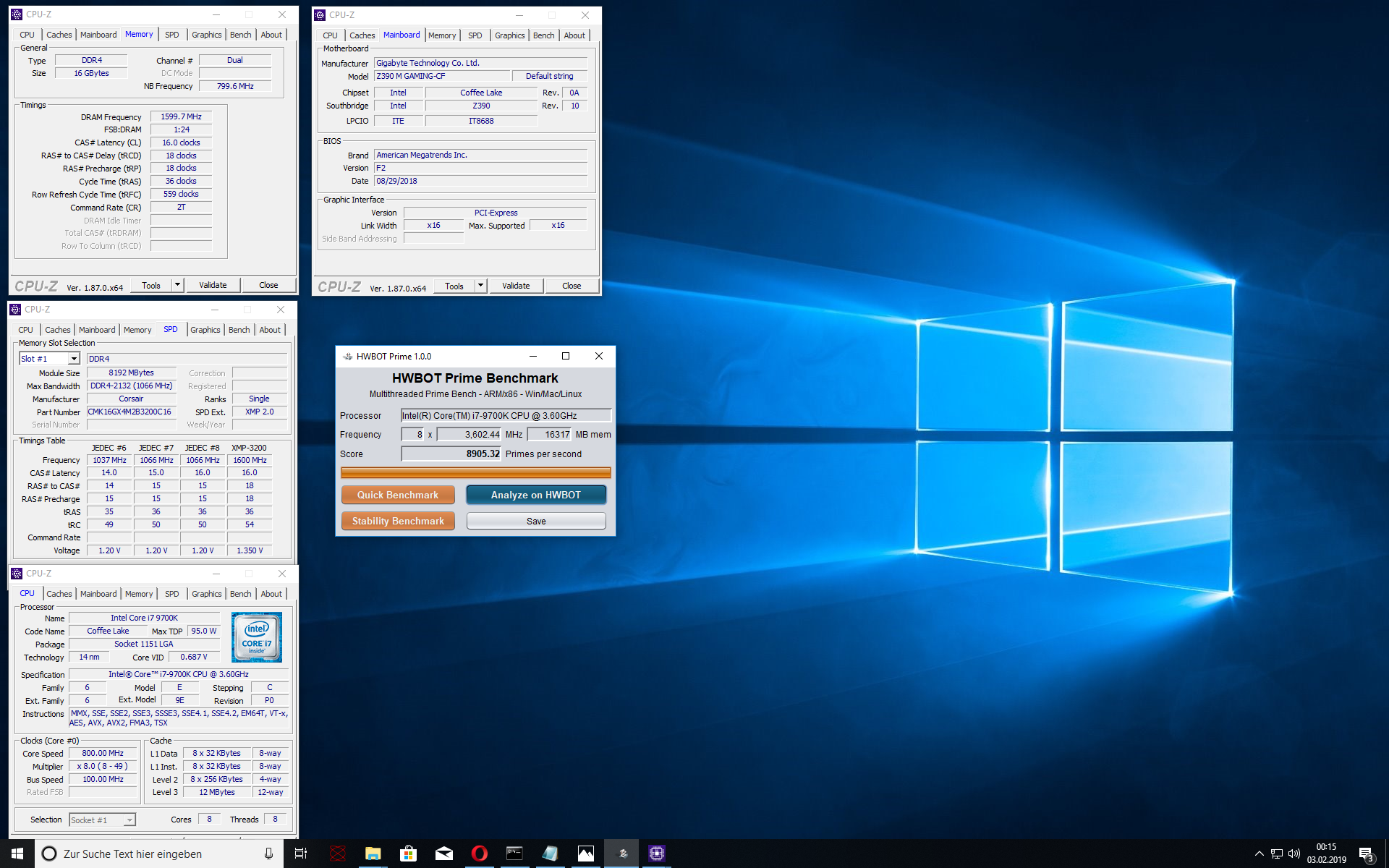Expand the Tools dropdown arrow in the Mainboard window
This screenshot has width=1389, height=868.
pos(480,286)
